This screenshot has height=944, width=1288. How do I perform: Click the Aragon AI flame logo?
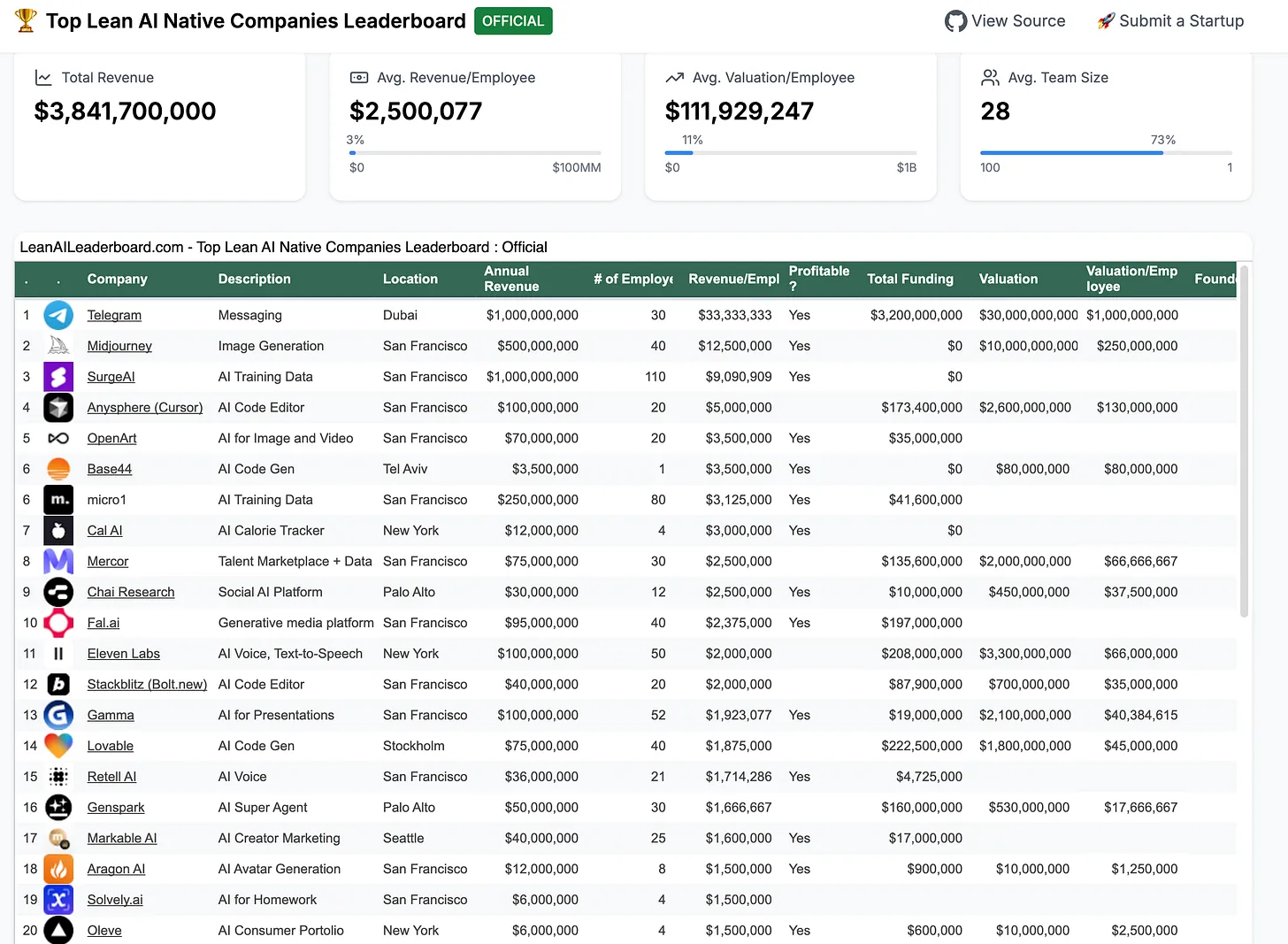(x=58, y=869)
